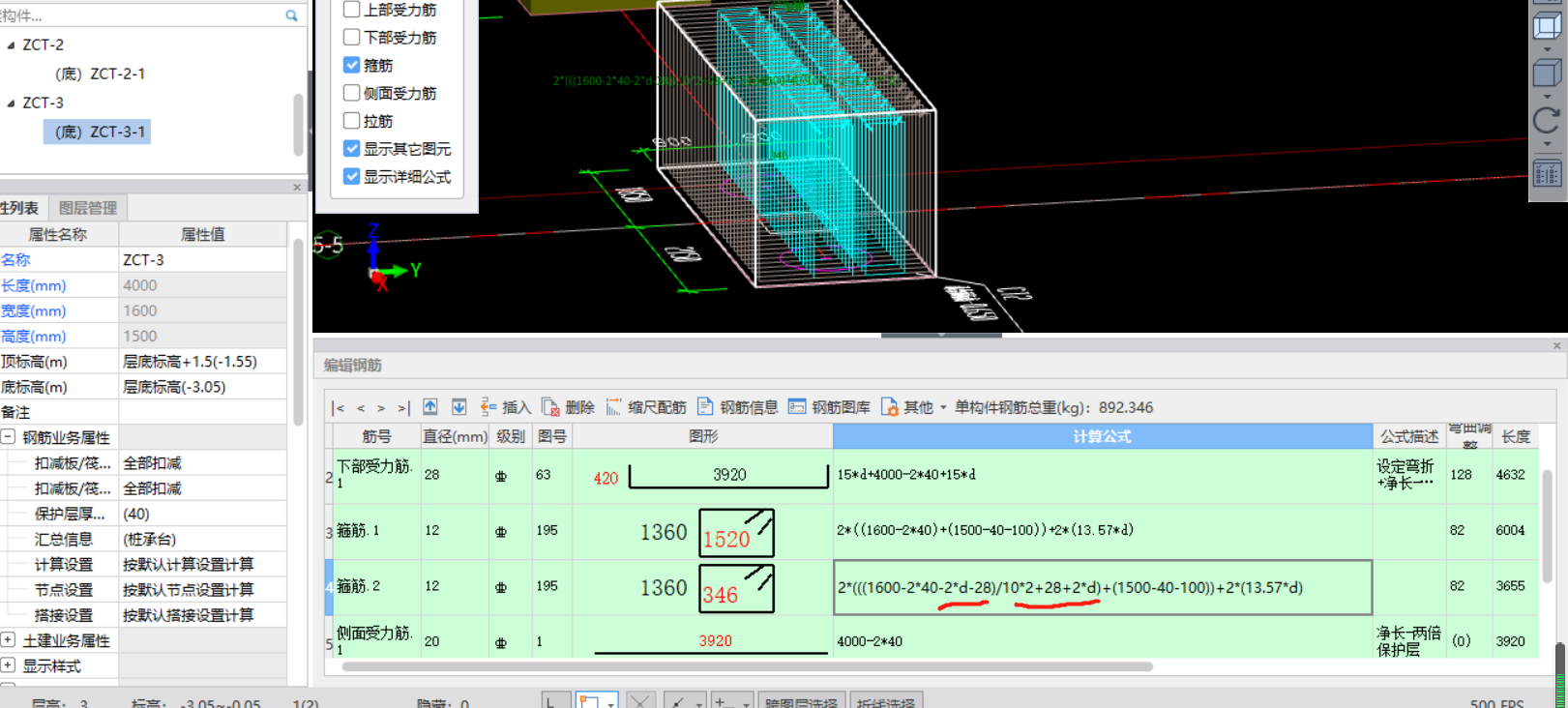Click 顶标高 value 层底标高+1.5(-1.55)
Screen dimensions: 1568x708
[202, 362]
